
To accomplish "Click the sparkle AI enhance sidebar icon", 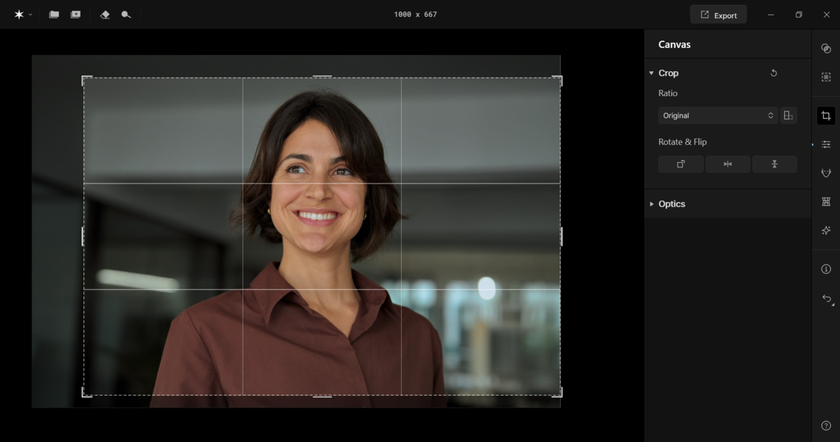I will 826,230.
